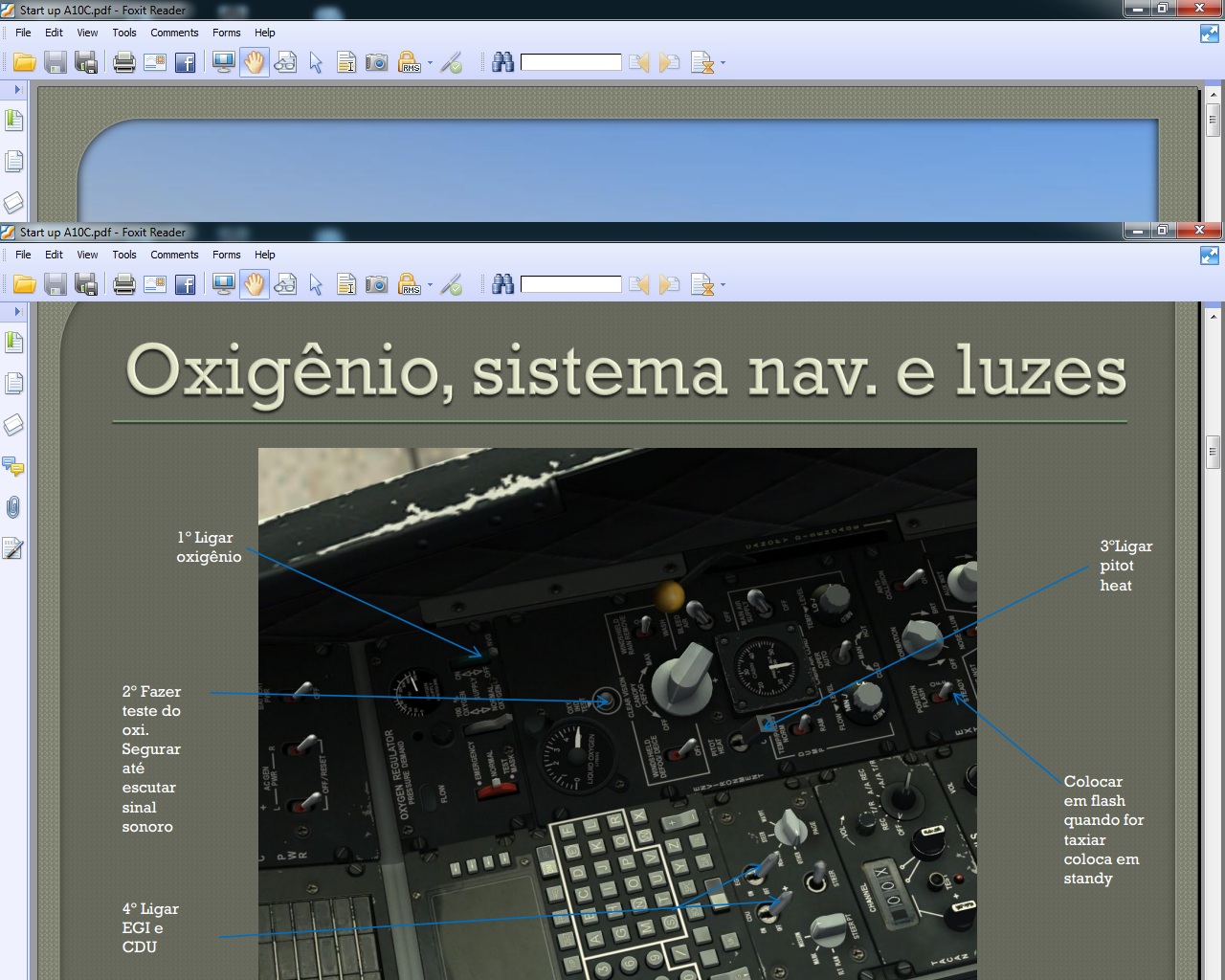This screenshot has width=1225, height=980.
Task: Open the Attachments paperclip panel
Action: click(x=13, y=507)
